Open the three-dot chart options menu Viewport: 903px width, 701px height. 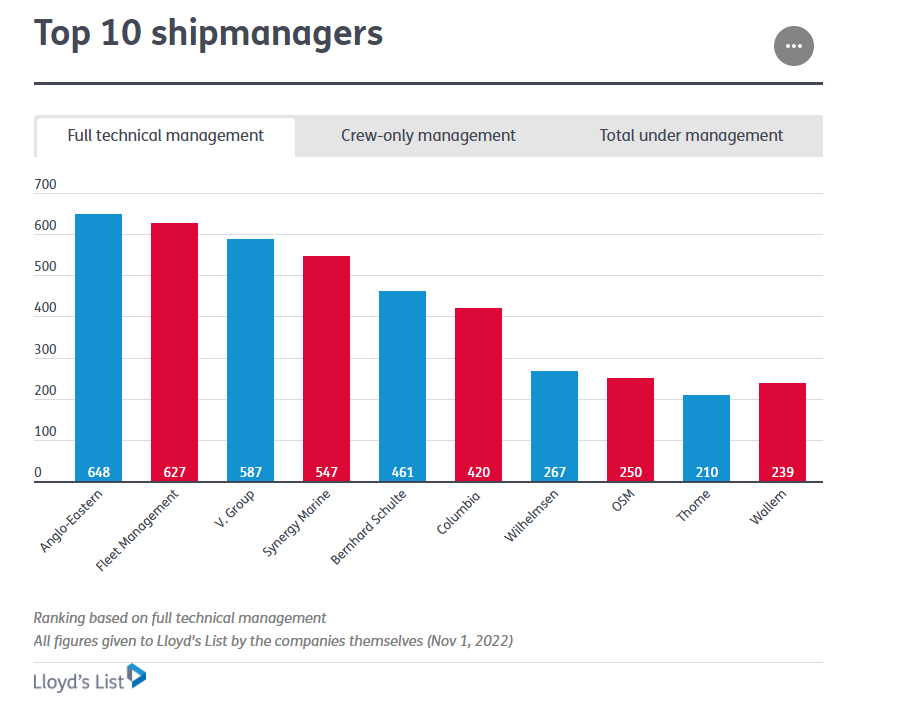pyautogui.click(x=794, y=46)
